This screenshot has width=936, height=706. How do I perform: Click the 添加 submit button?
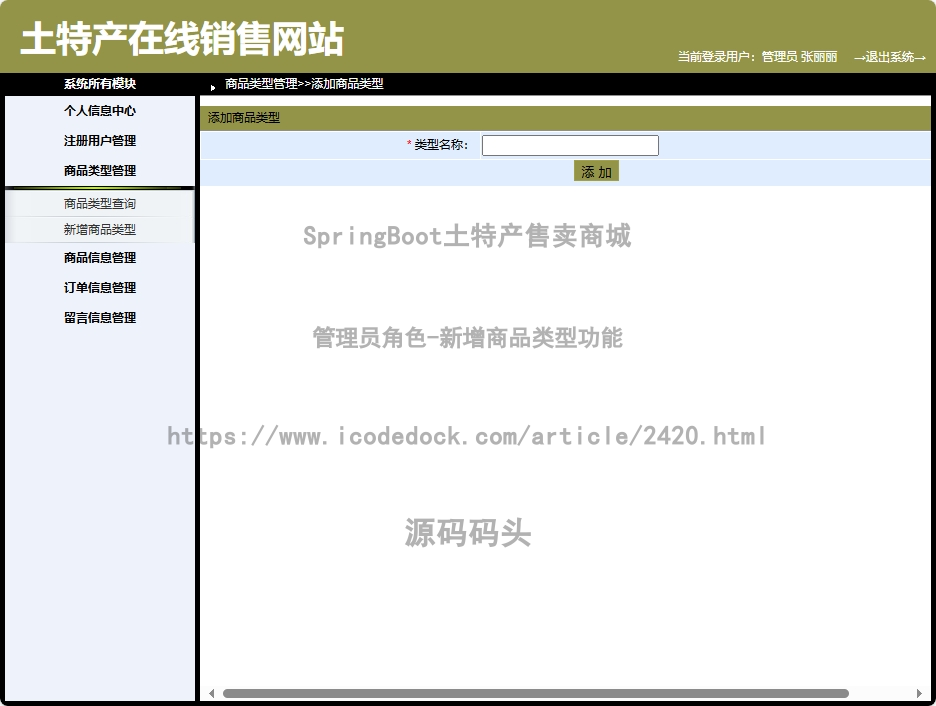tap(596, 171)
